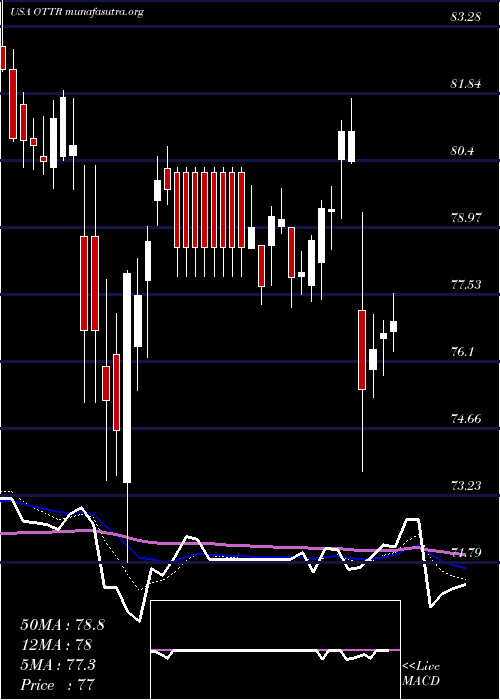Click the 83.28 price axis label
The width and height of the screenshot is (500, 700).
pos(466,17)
